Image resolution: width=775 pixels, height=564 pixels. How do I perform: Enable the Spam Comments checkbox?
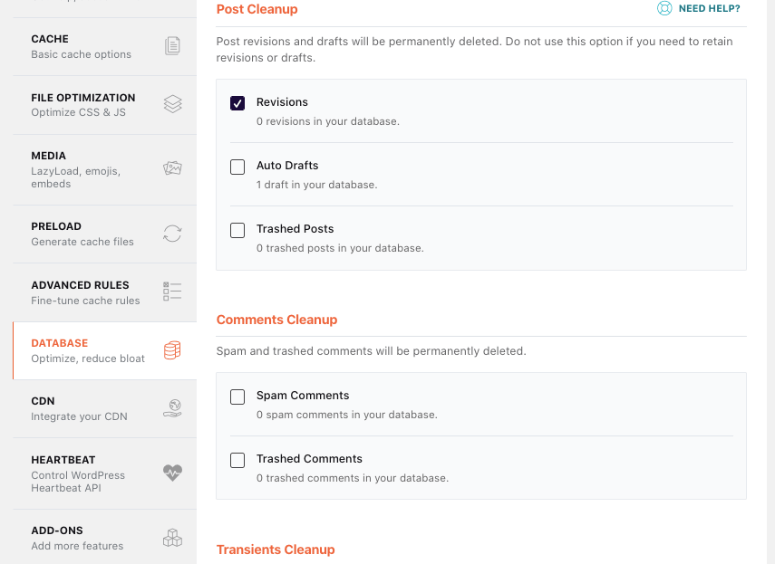[238, 397]
